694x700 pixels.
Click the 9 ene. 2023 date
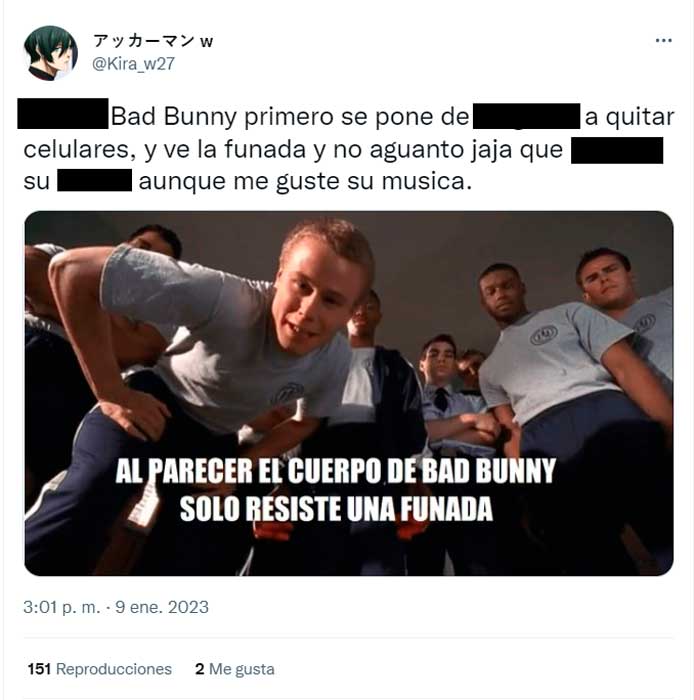pyautogui.click(x=162, y=608)
